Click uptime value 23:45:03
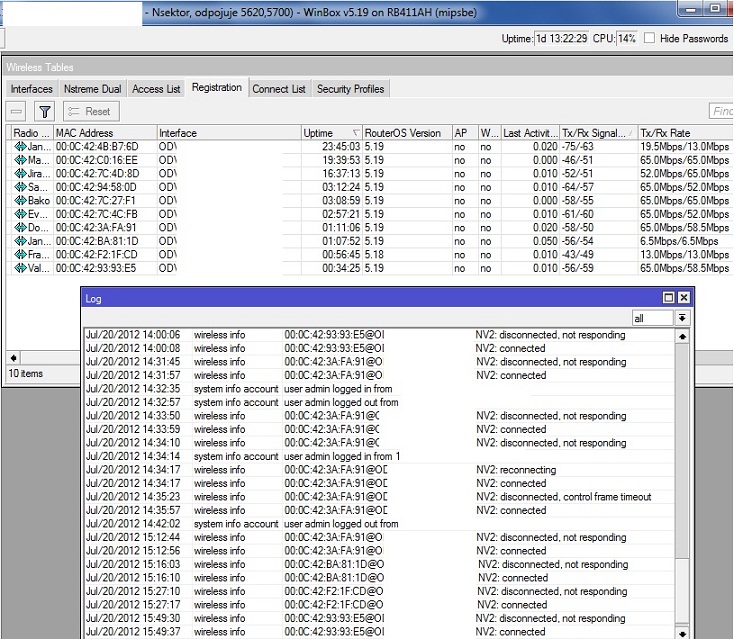The height and width of the screenshot is (639, 734). point(341,147)
